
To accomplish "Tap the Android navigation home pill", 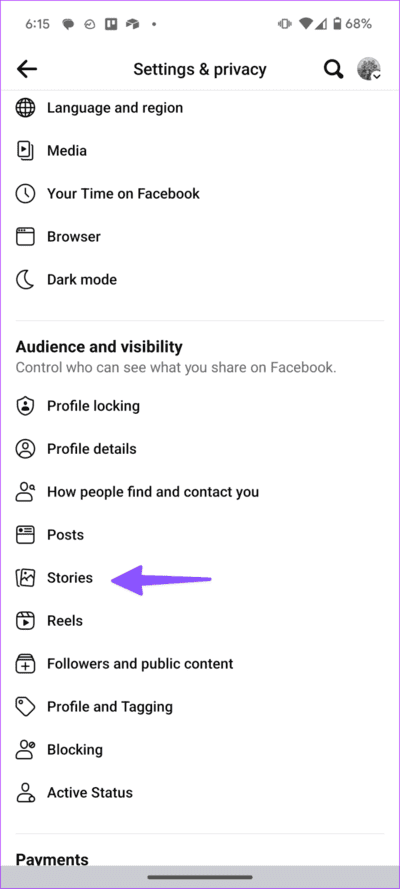I will tap(200, 878).
